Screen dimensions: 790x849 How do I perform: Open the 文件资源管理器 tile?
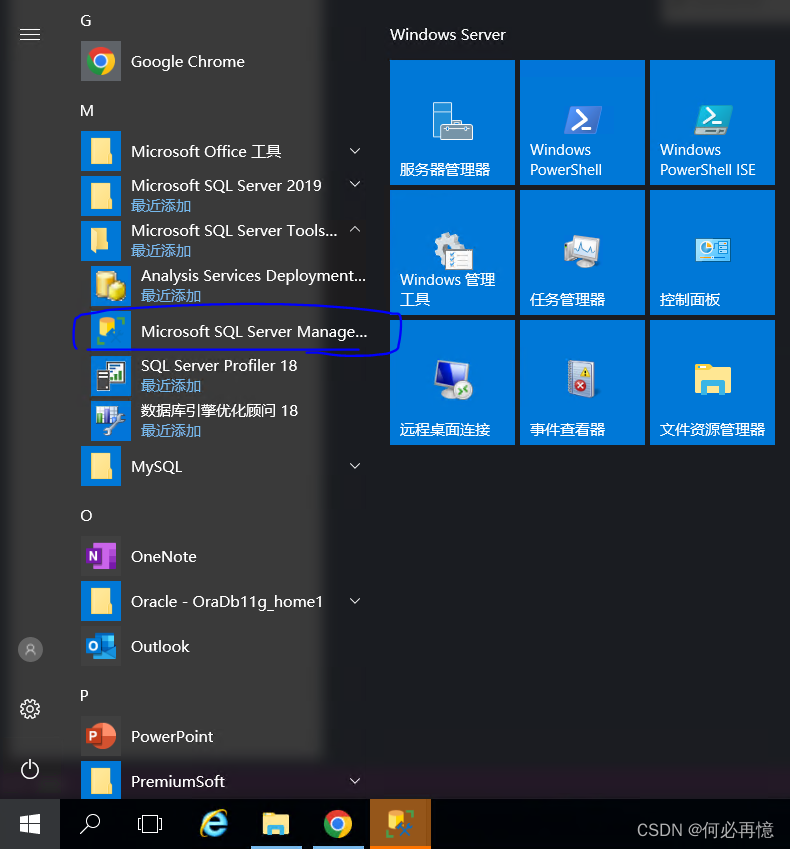coord(712,382)
